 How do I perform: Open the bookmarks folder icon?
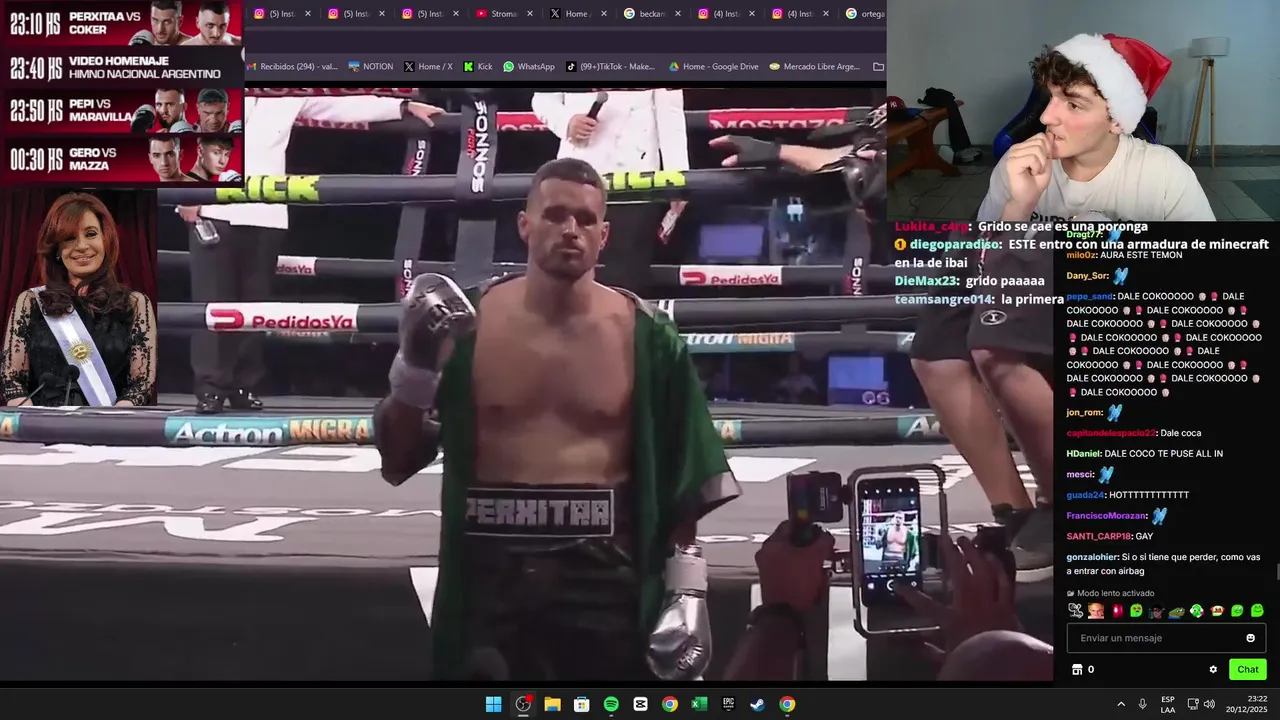(878, 67)
